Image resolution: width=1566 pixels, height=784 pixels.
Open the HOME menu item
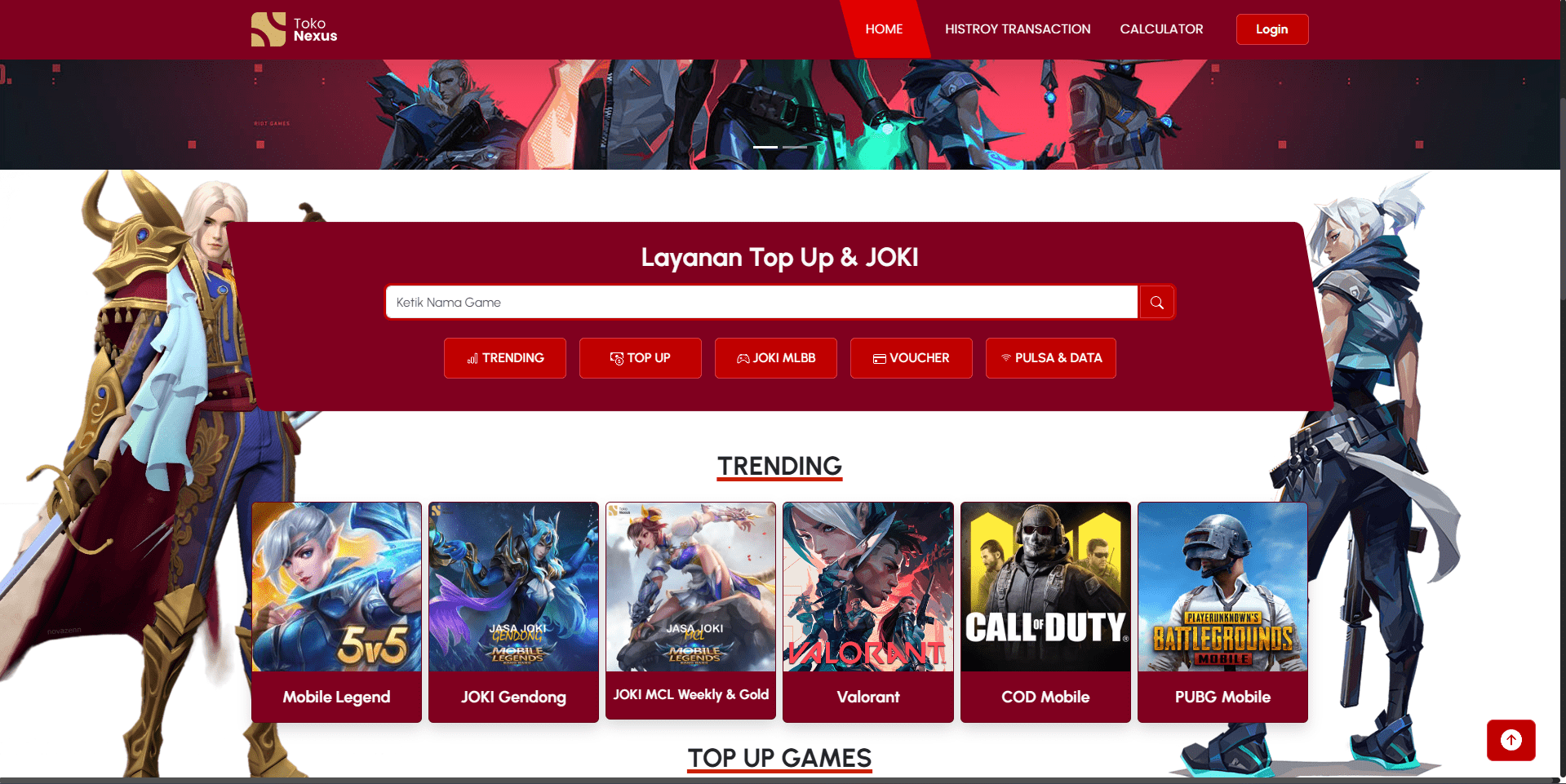pos(884,29)
